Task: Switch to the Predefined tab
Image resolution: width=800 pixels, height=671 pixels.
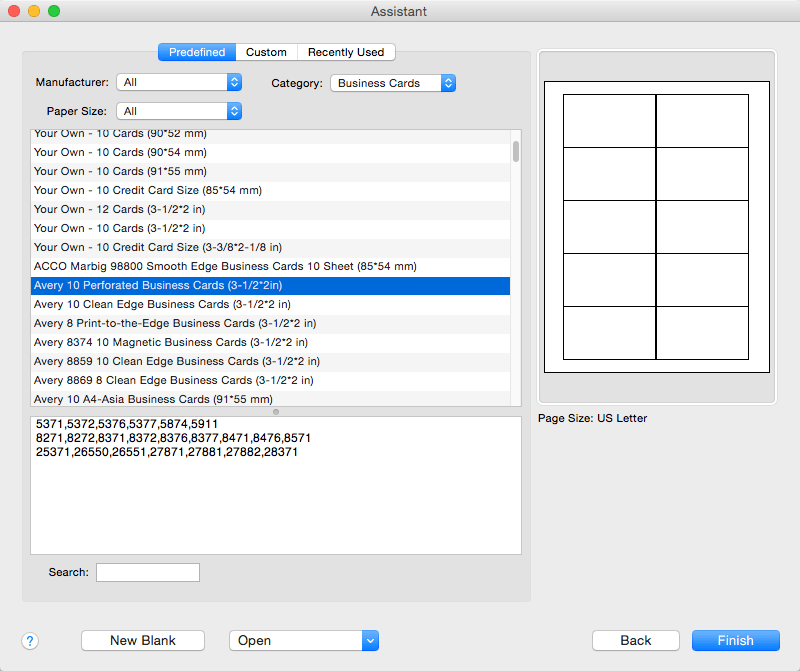Action: pos(197,52)
